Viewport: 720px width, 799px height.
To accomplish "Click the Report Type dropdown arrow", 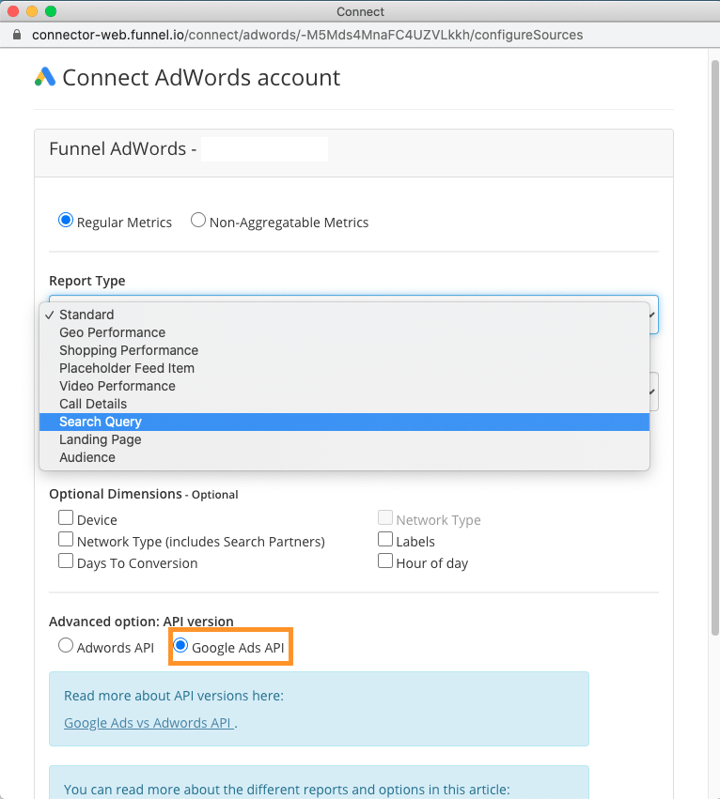I will coord(652,315).
